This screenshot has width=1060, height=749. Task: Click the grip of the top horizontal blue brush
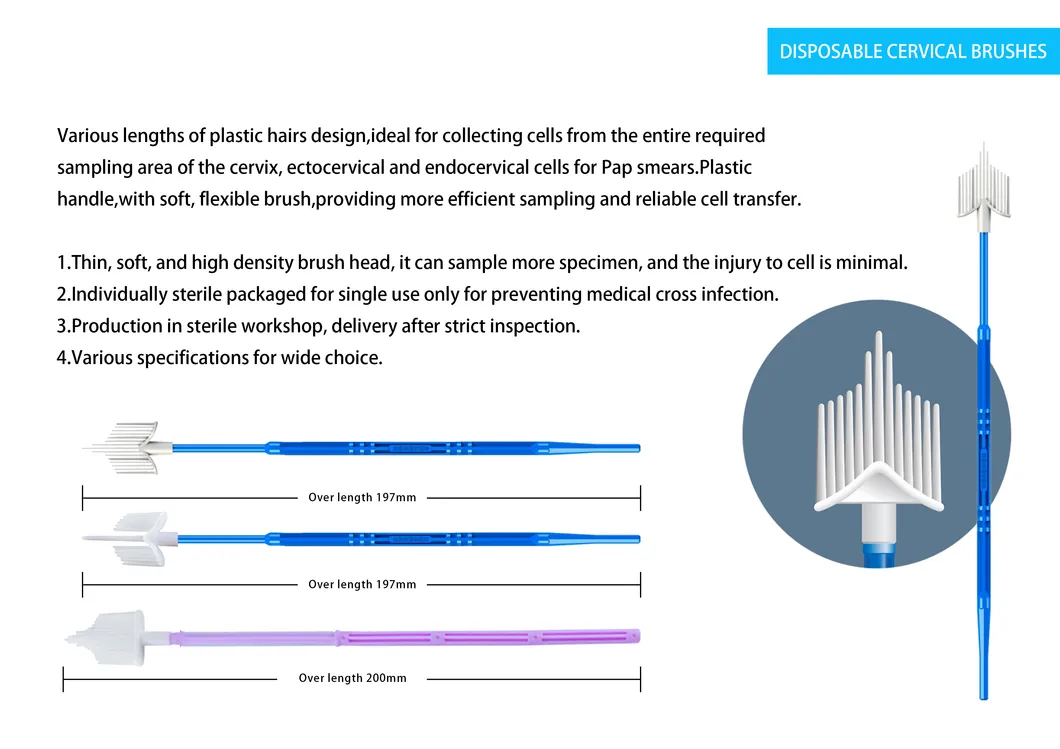coord(410,447)
